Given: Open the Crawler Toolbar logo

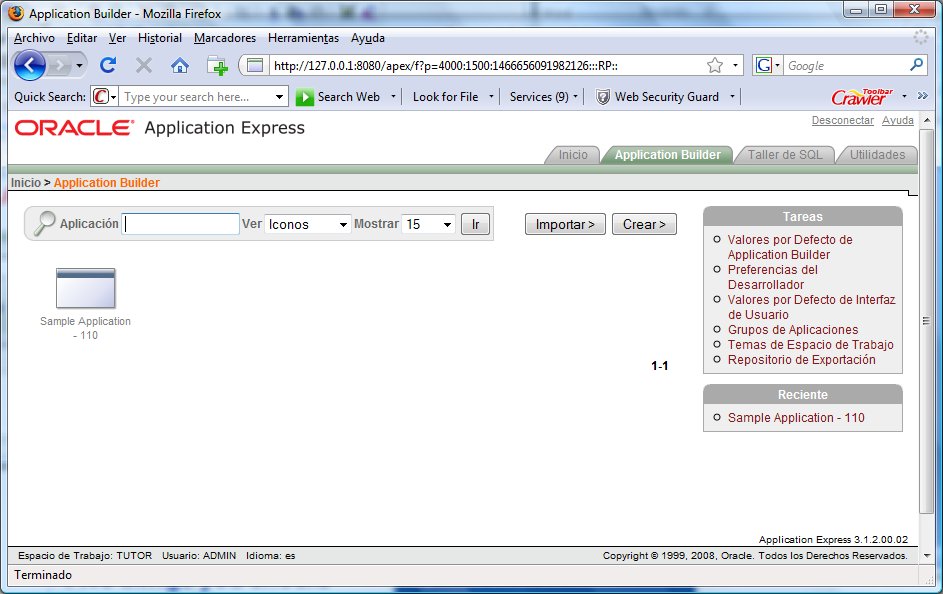Looking at the screenshot, I should [x=862, y=96].
